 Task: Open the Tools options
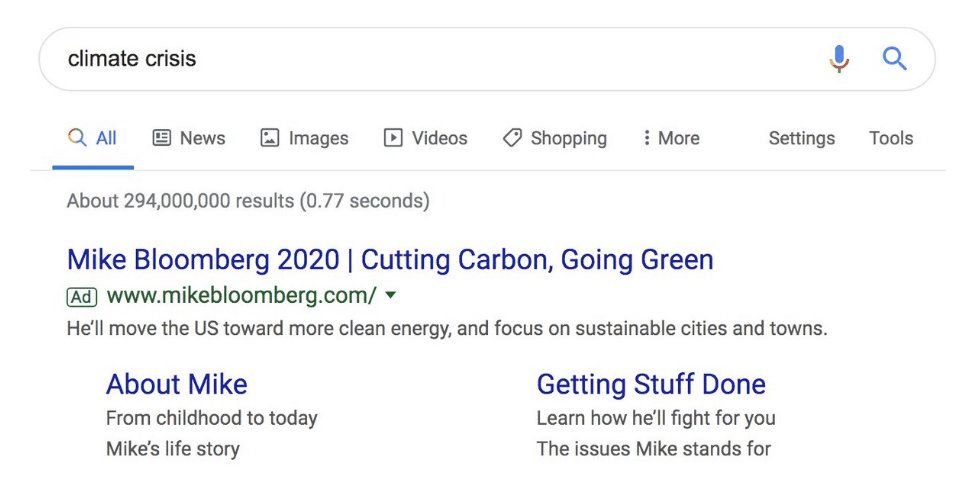coord(891,138)
